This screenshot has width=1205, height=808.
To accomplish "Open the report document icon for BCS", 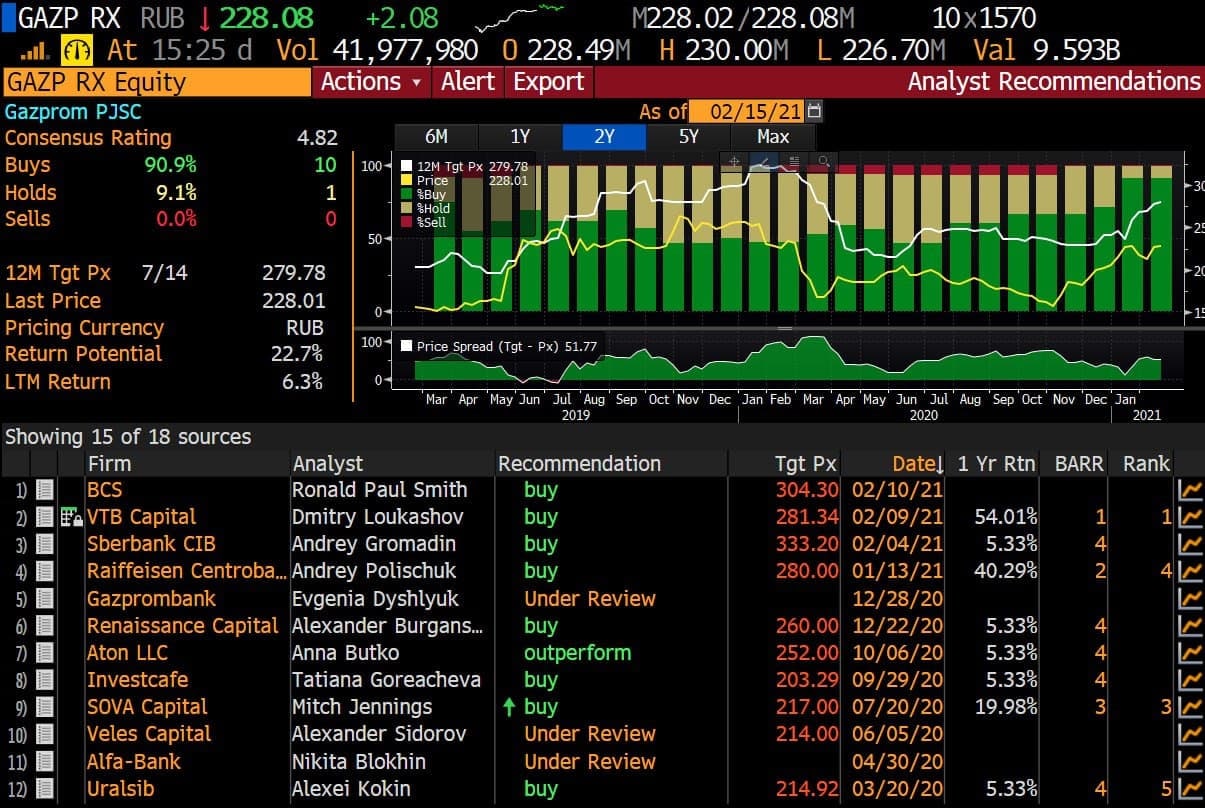I will tap(45, 490).
